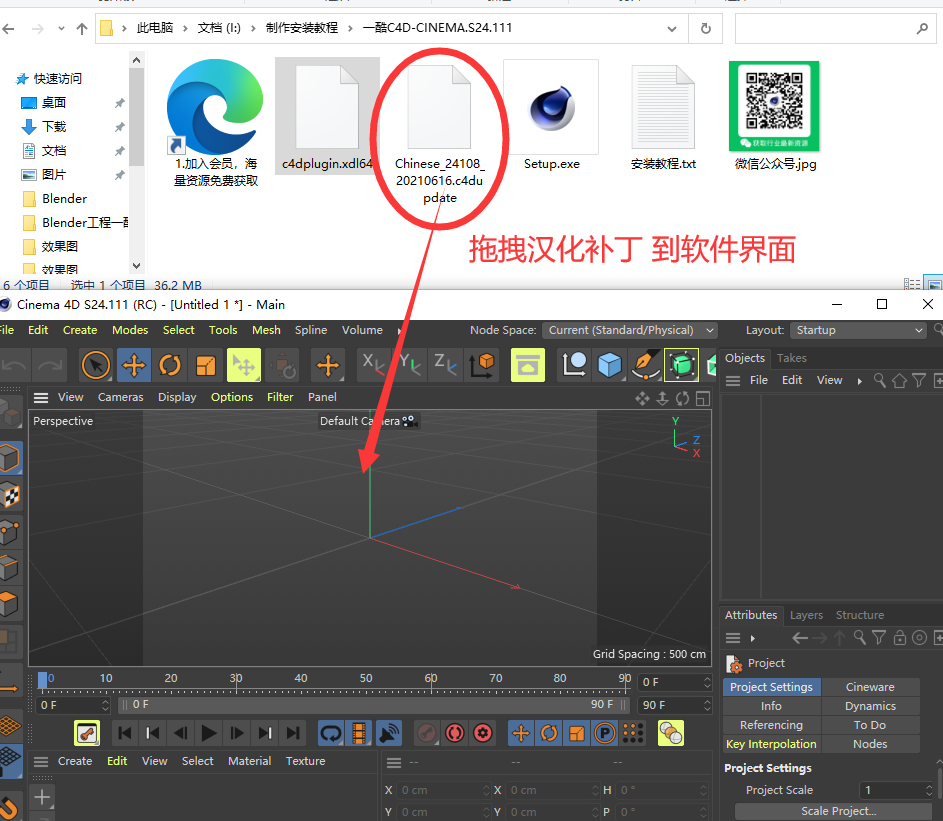Select the 安装教程.txt file

(x=663, y=116)
